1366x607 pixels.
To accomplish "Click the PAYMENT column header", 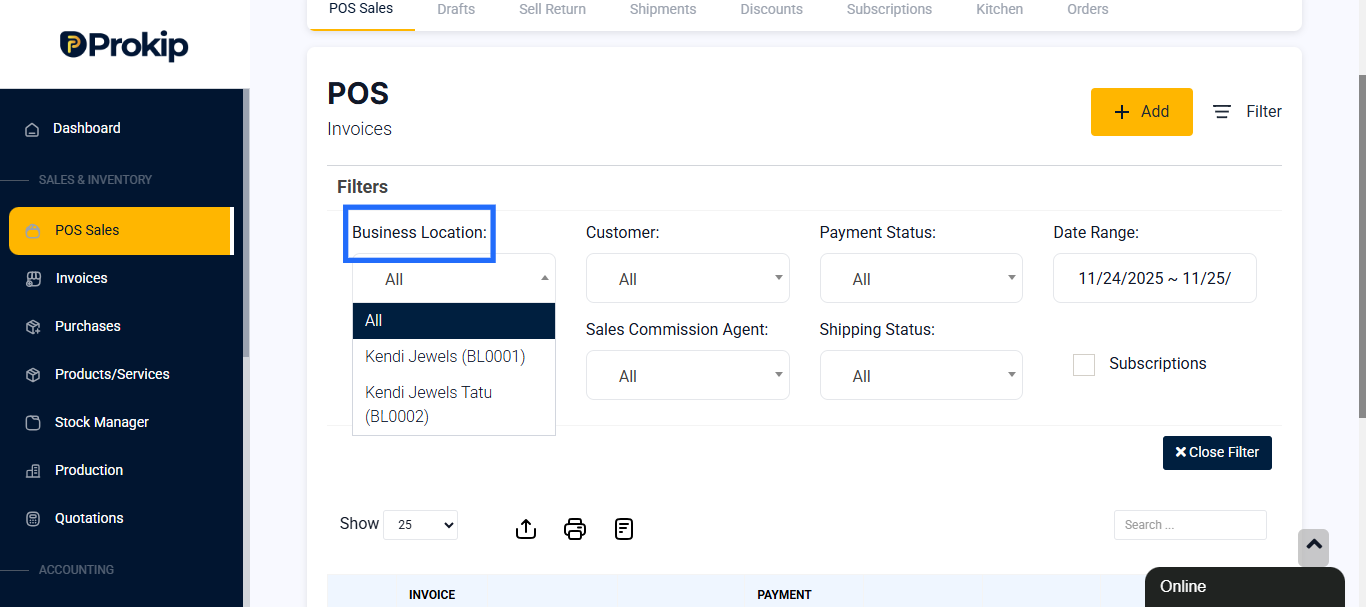I will coord(784,595).
